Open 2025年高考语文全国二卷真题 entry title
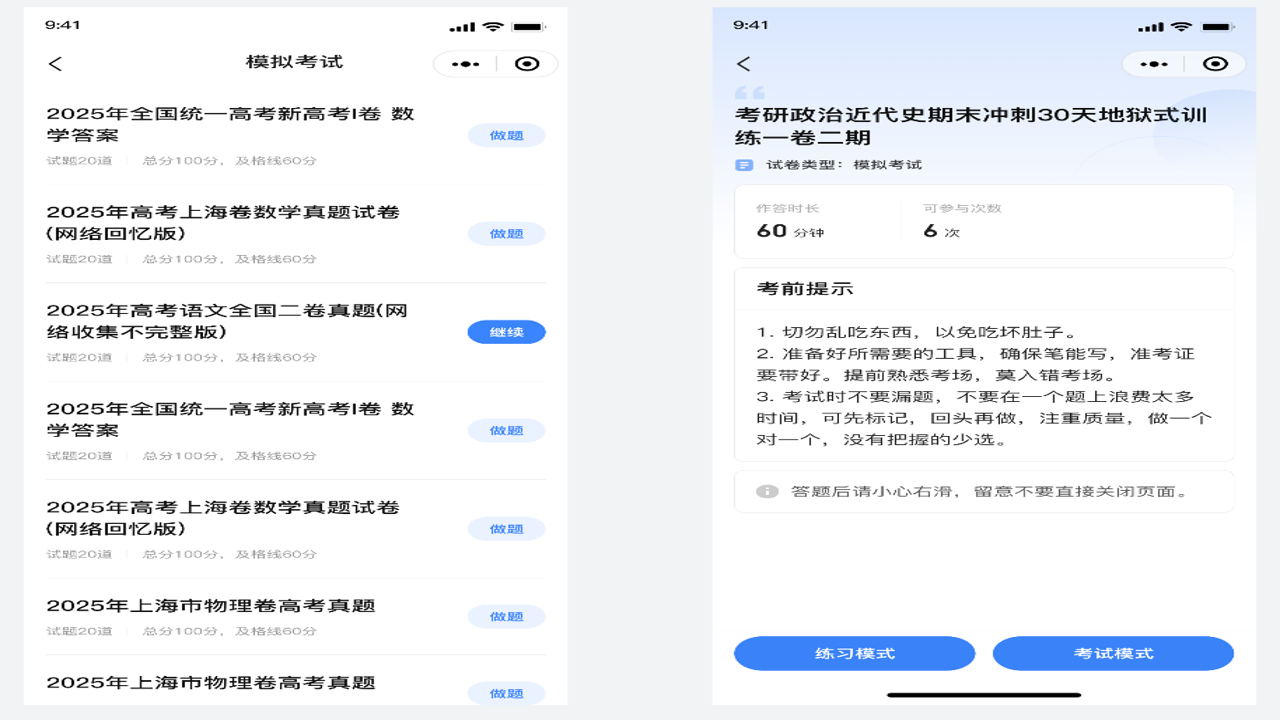1280x720 pixels. pos(227,321)
